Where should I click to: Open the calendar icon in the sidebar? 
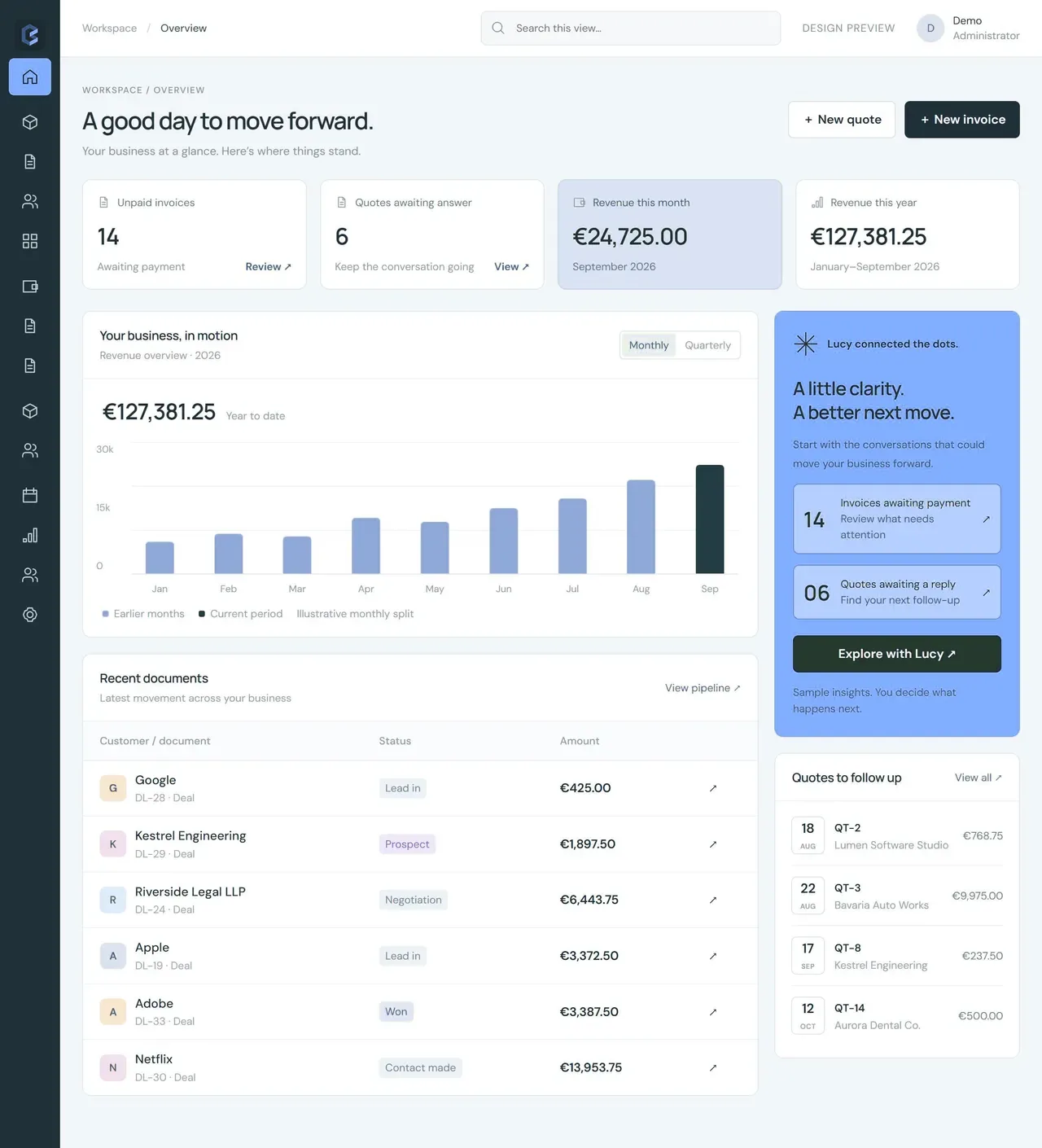[x=30, y=496]
